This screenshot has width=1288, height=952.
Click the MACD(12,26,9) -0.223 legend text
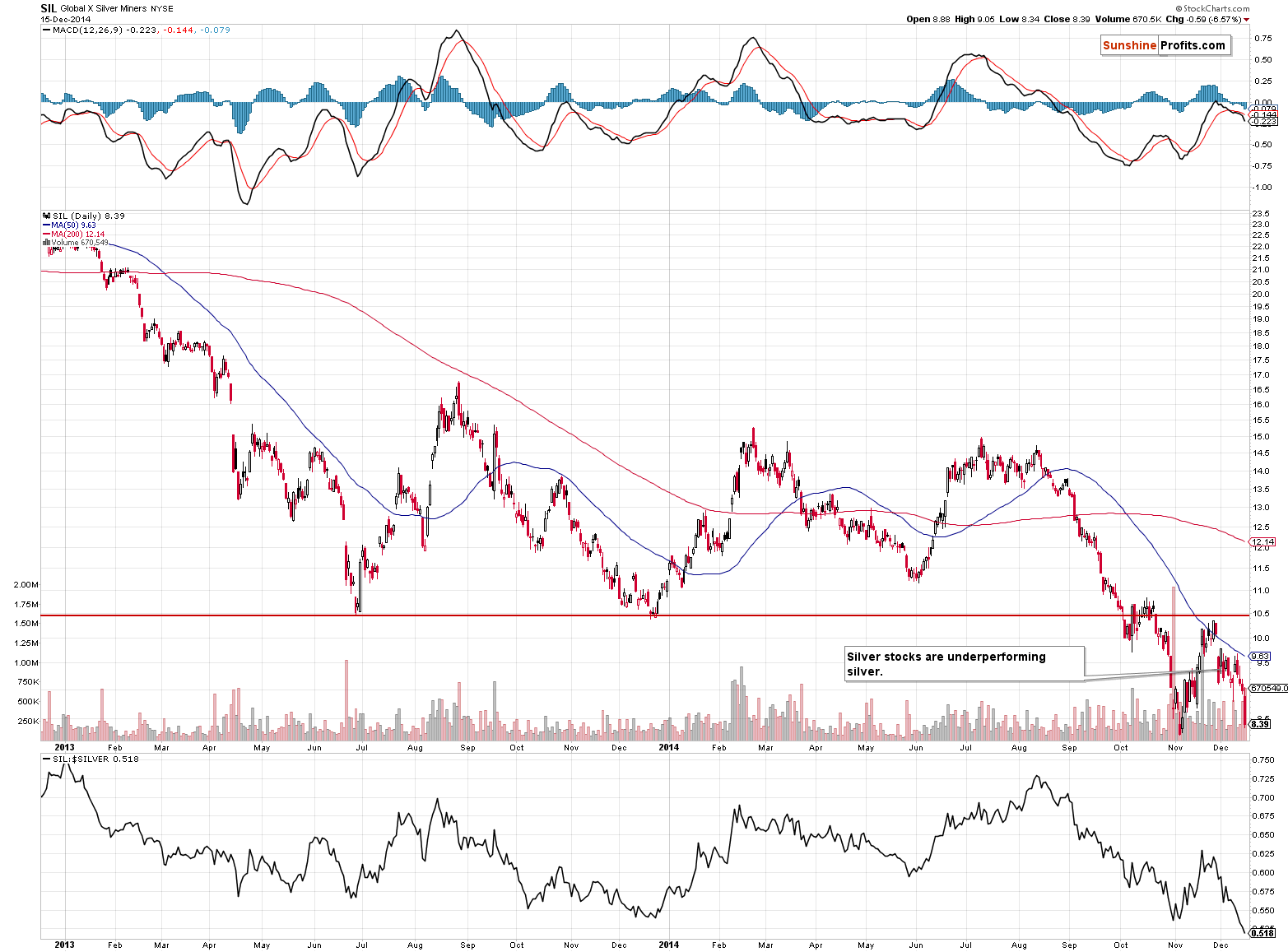coord(105,30)
